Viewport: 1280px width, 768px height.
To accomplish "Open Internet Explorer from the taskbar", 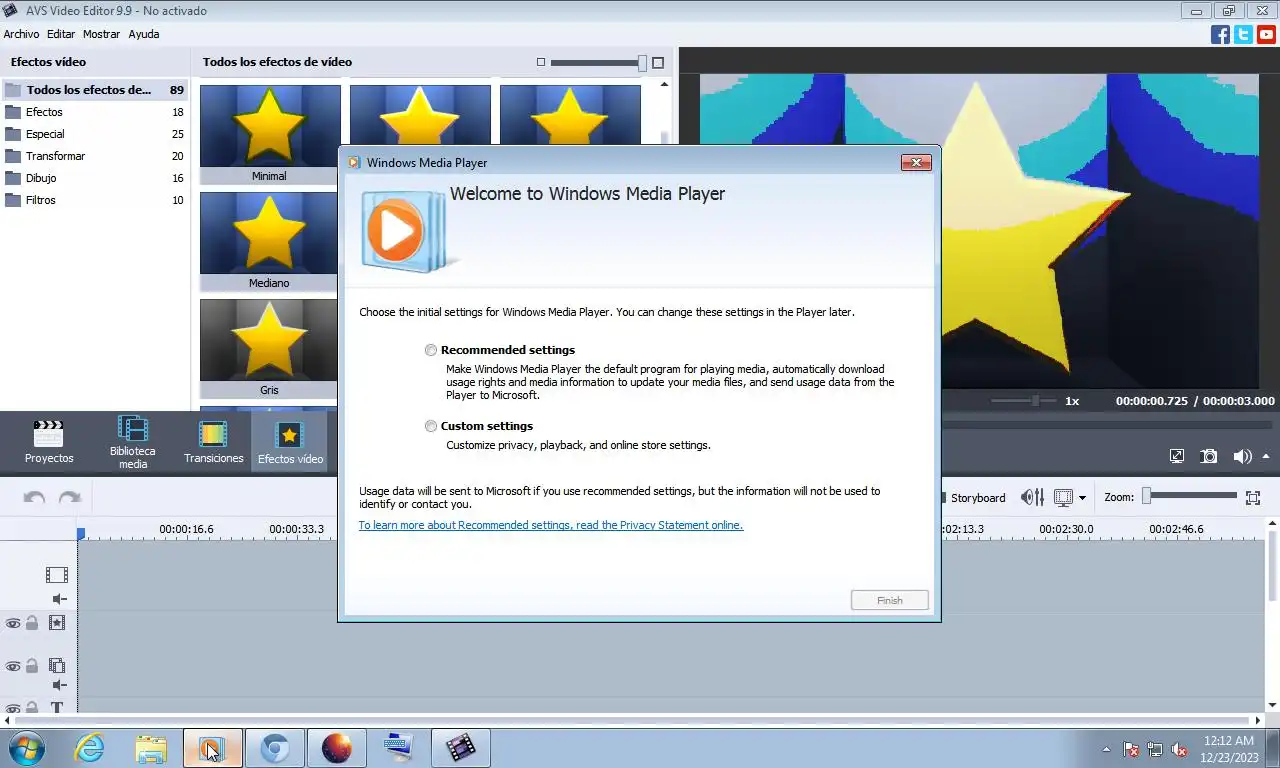I will 89,748.
